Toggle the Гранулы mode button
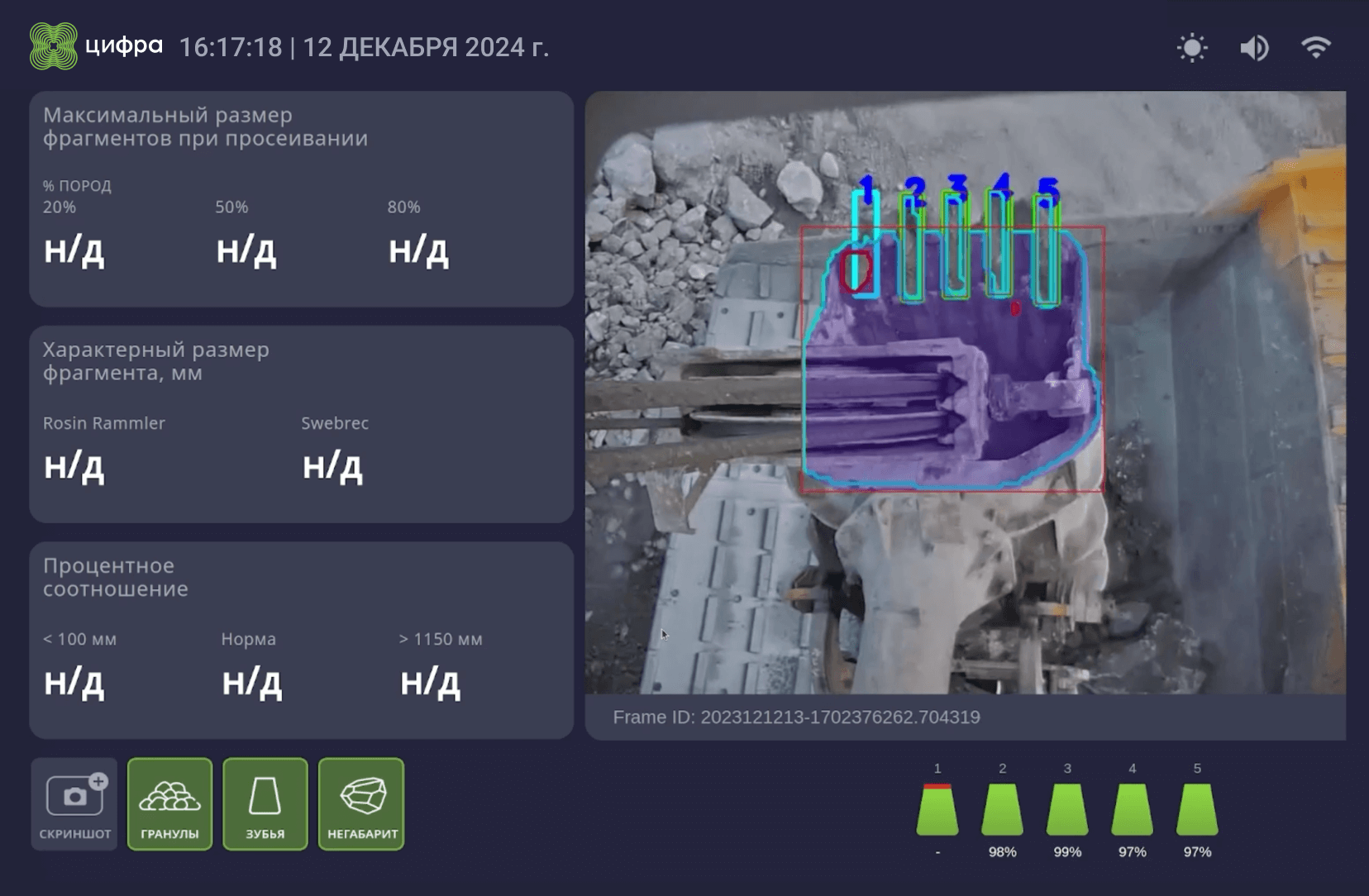 [169, 803]
